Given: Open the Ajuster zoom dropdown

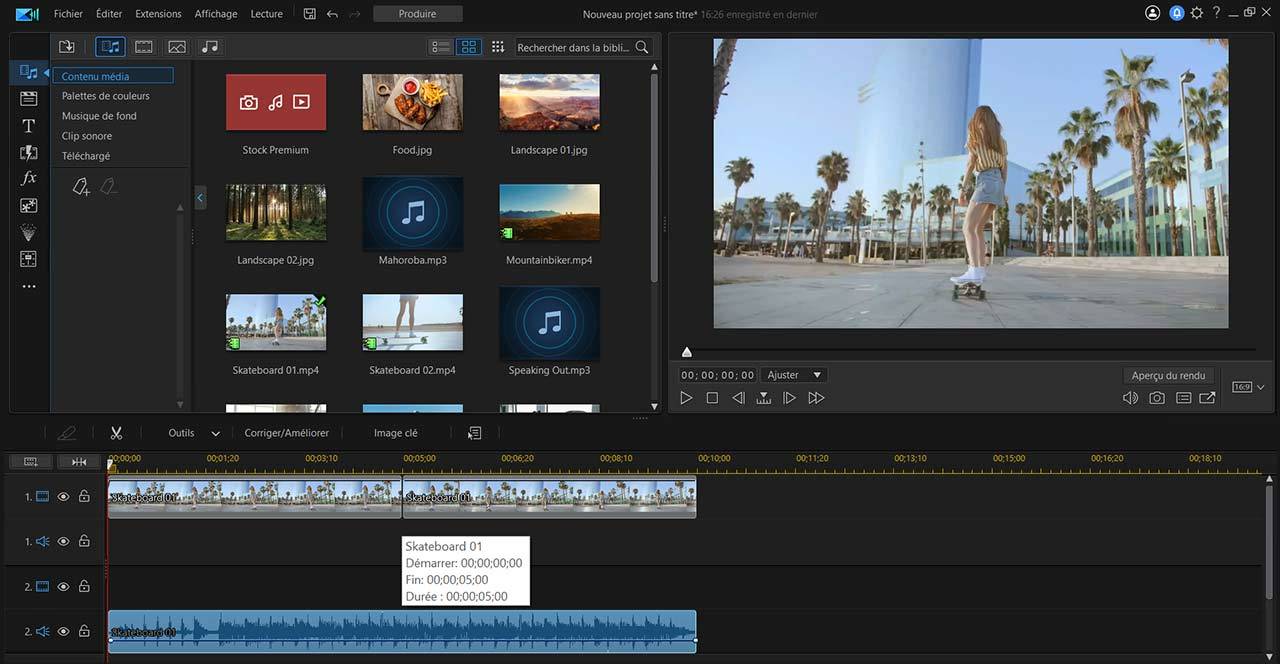Looking at the screenshot, I should tap(793, 375).
